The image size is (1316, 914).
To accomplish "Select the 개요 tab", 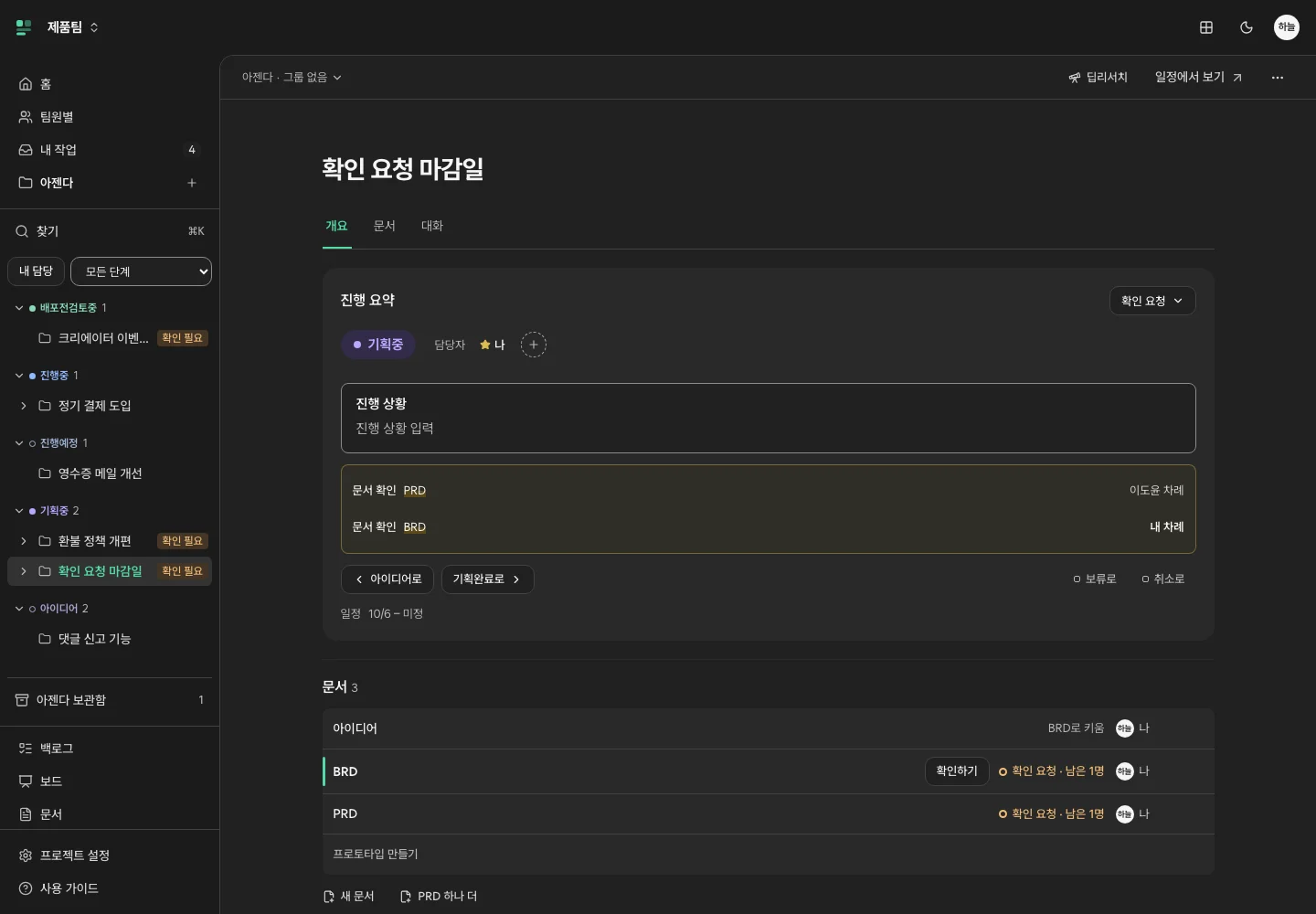I will [337, 226].
